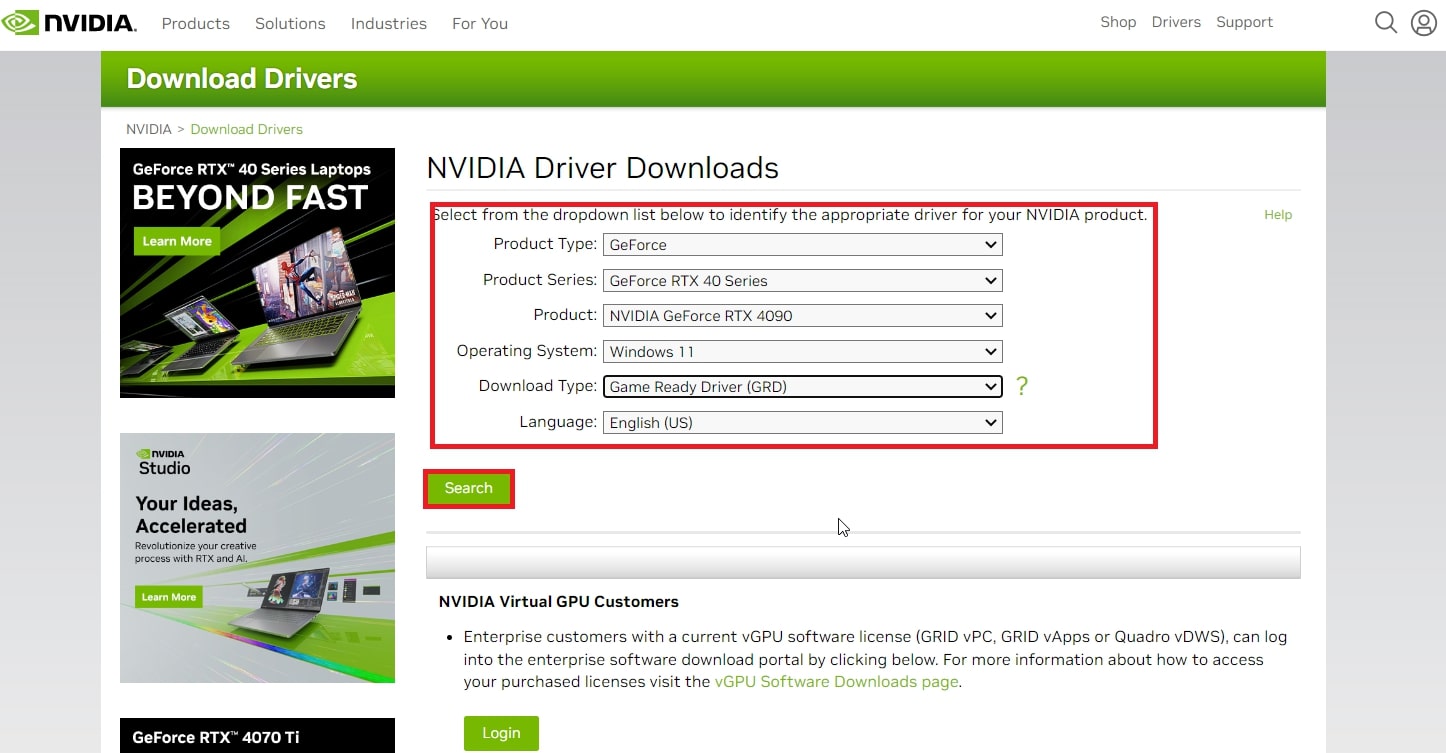This screenshot has height=753, width=1446.
Task: Click Learn More on the NVIDIA Studio ad
Action: coord(169,597)
